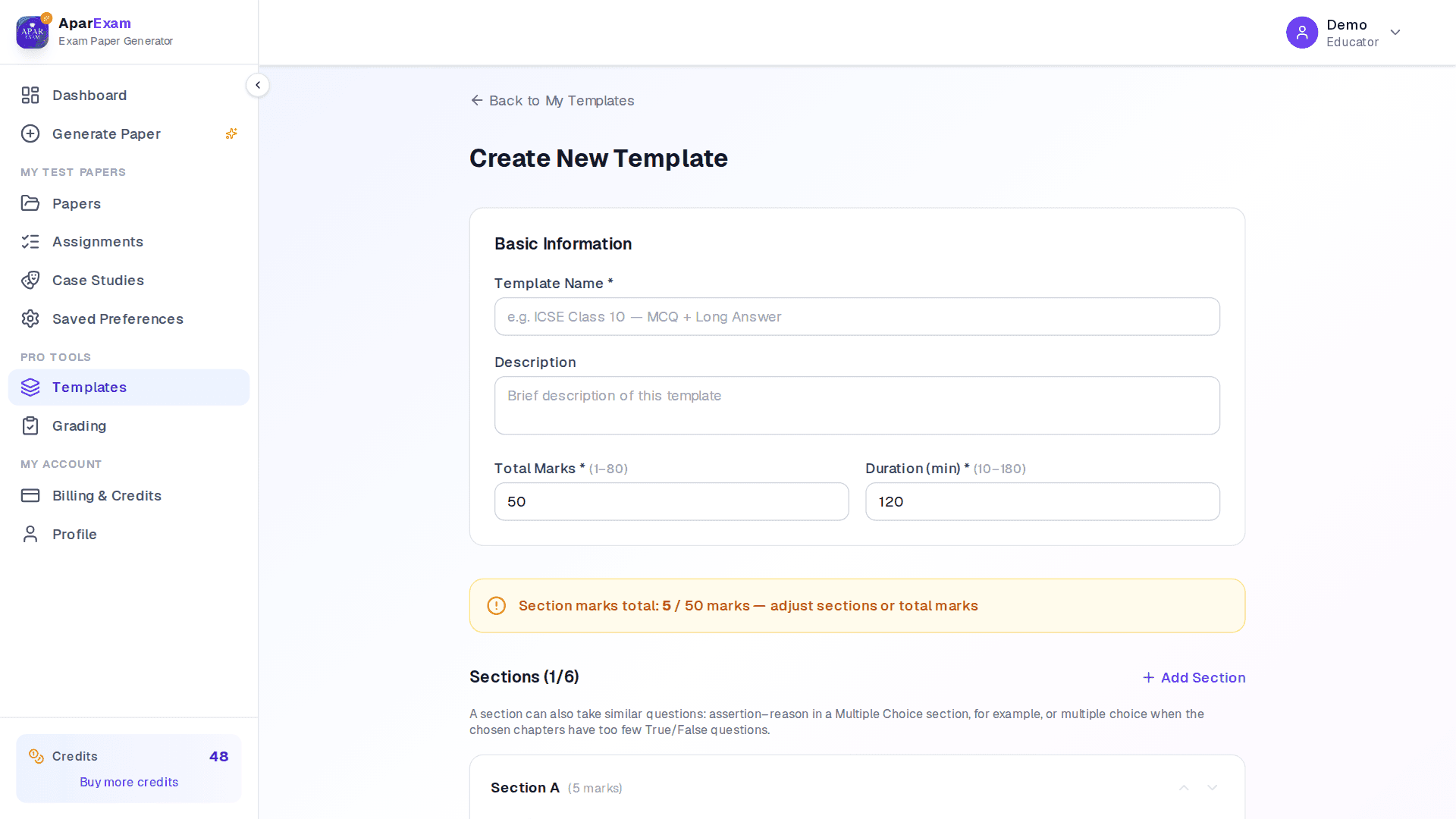The width and height of the screenshot is (1456, 819).
Task: Focus the Template Name input field
Action: [857, 316]
